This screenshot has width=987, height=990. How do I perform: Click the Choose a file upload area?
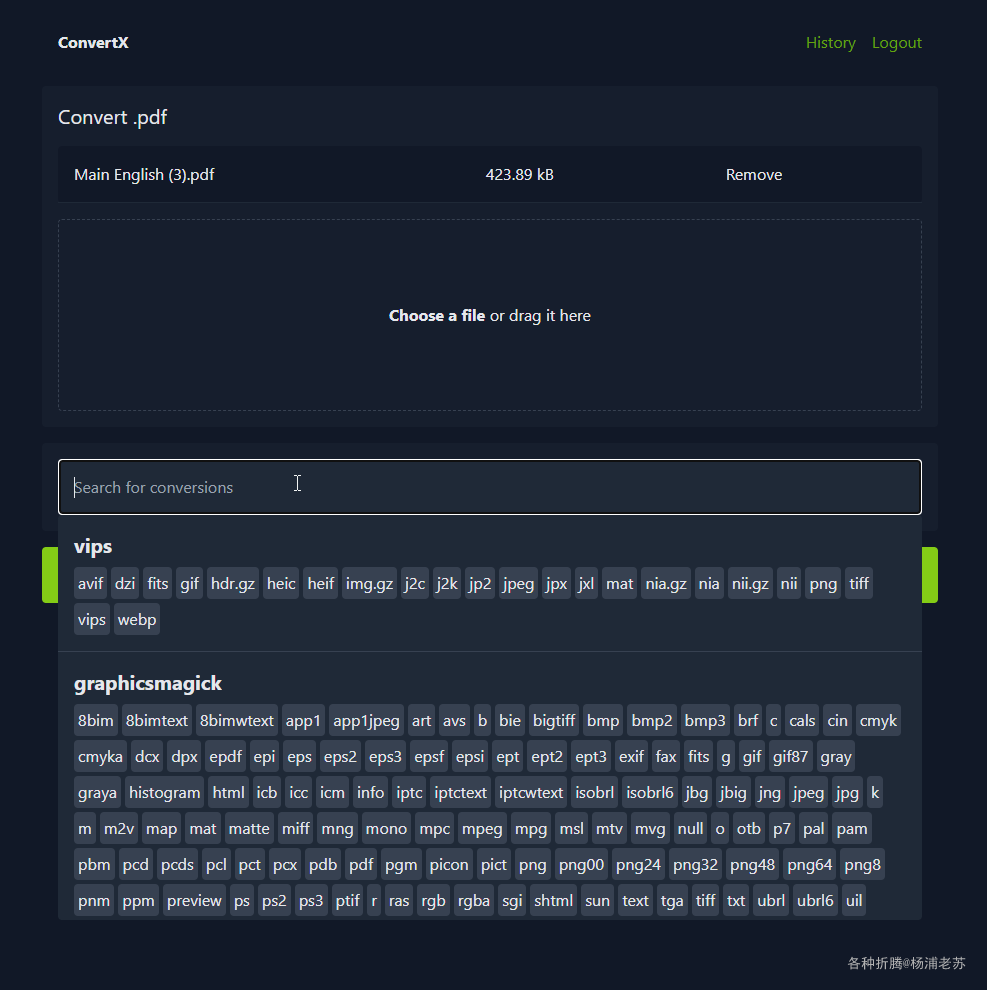489,316
